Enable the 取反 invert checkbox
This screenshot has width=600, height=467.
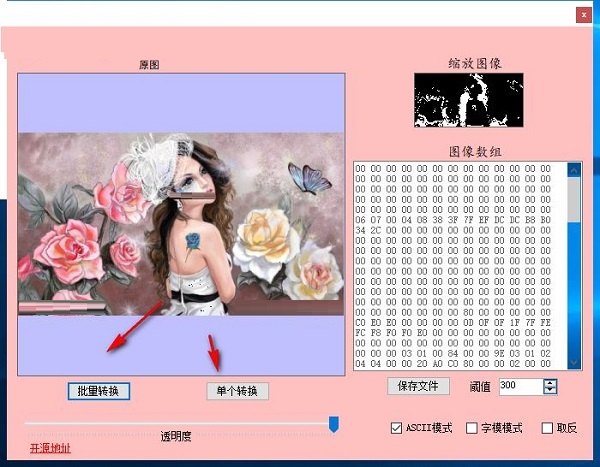[547, 428]
